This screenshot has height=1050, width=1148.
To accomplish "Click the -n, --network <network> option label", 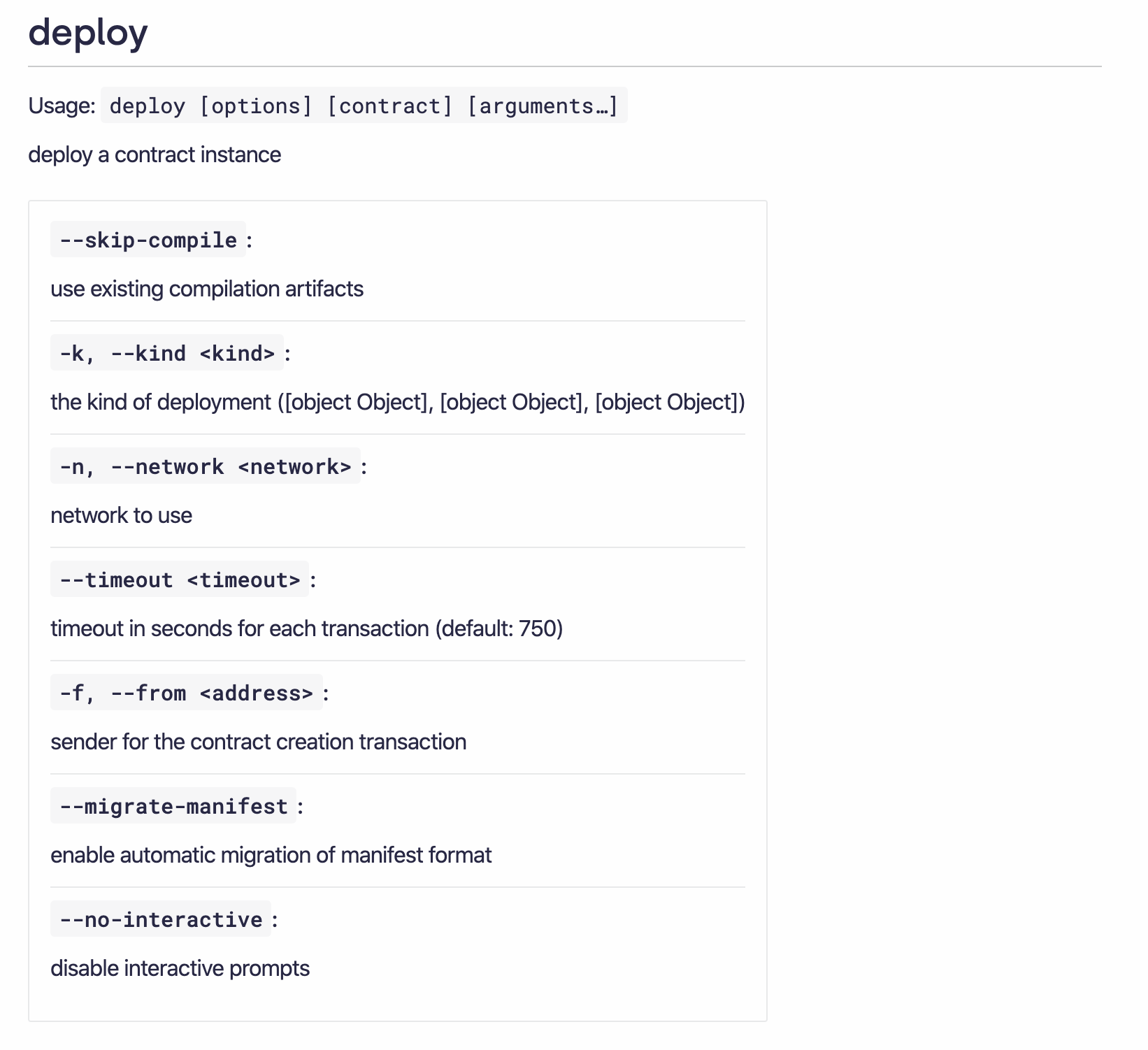I will click(x=205, y=467).
